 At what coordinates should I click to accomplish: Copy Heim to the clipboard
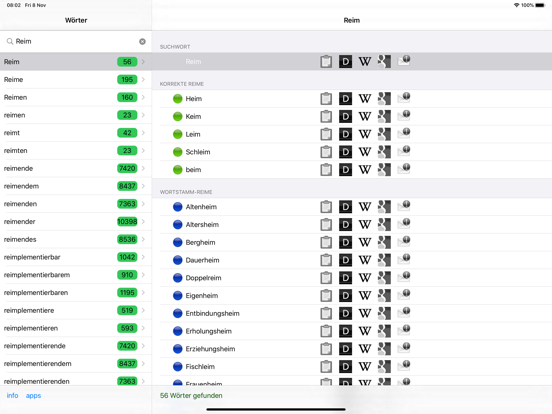(326, 99)
